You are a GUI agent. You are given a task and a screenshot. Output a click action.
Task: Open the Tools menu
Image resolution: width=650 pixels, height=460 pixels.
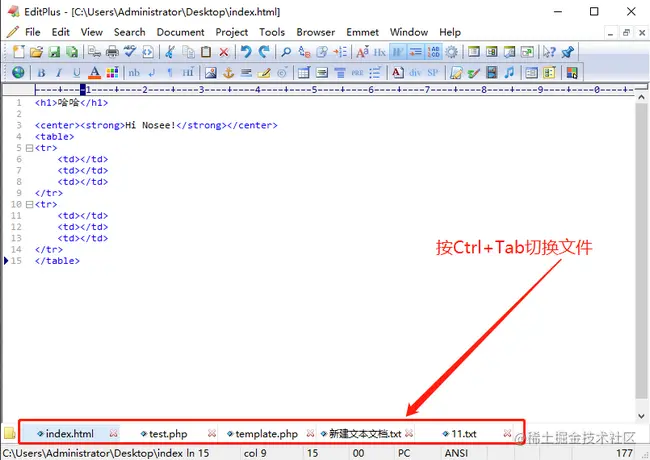(272, 32)
